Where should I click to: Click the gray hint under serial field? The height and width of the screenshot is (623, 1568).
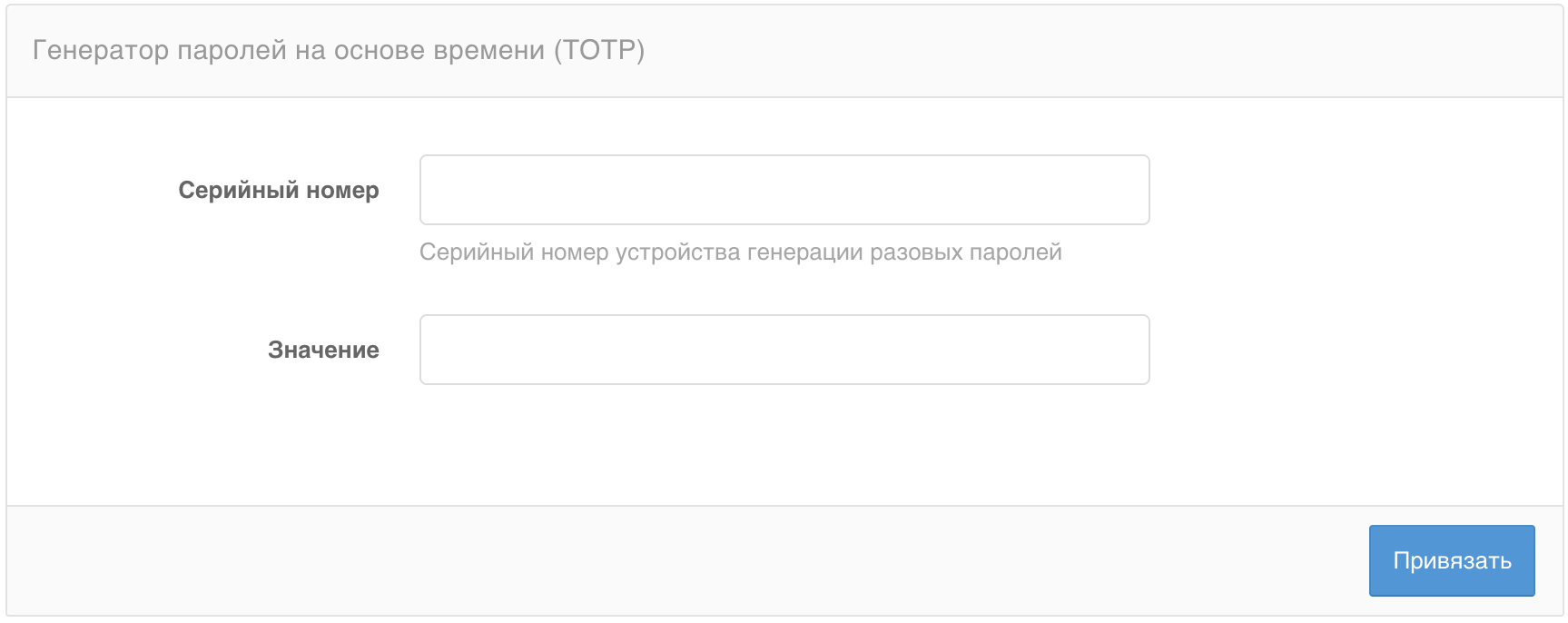click(x=740, y=252)
